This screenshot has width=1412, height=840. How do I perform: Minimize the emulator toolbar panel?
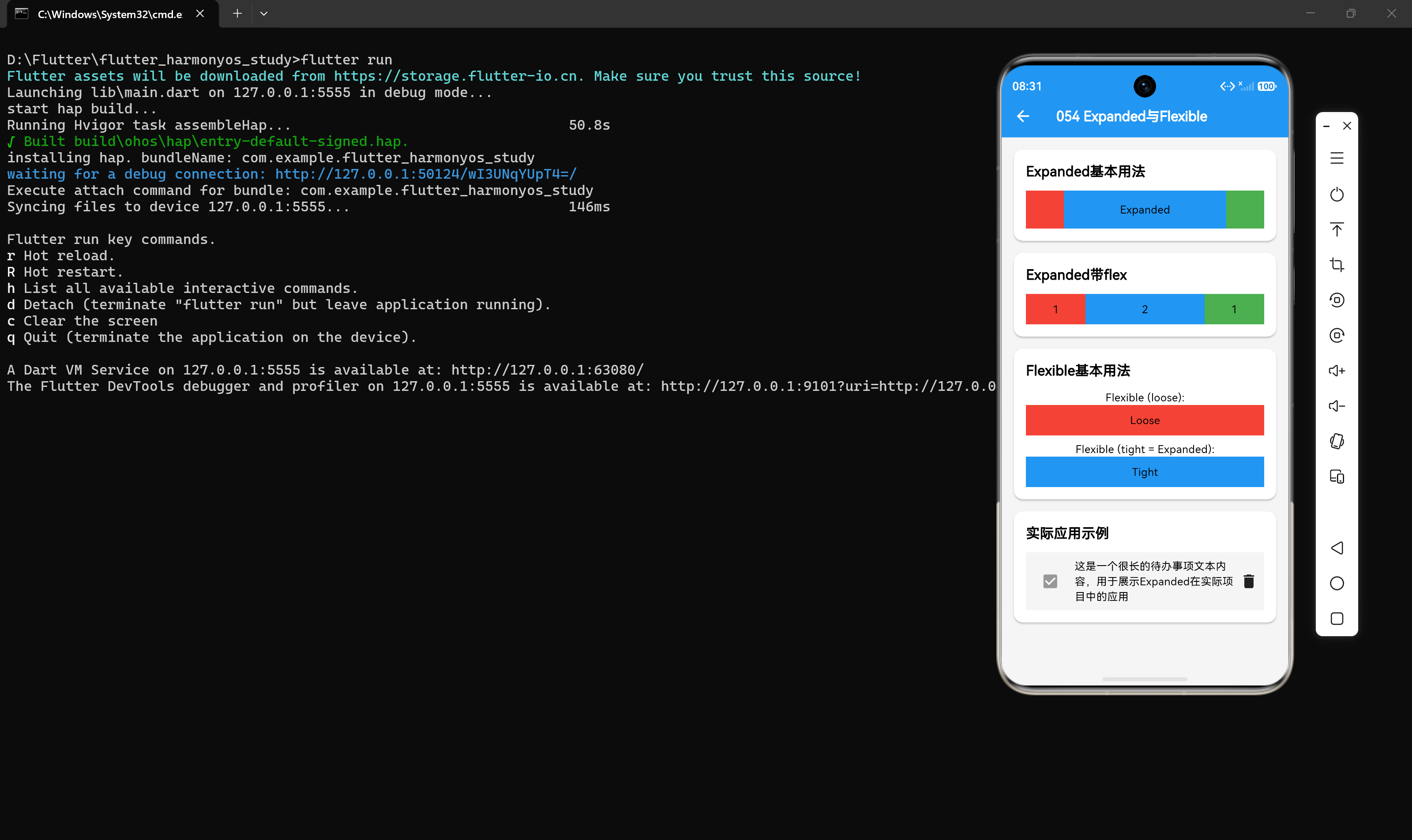(x=1326, y=126)
